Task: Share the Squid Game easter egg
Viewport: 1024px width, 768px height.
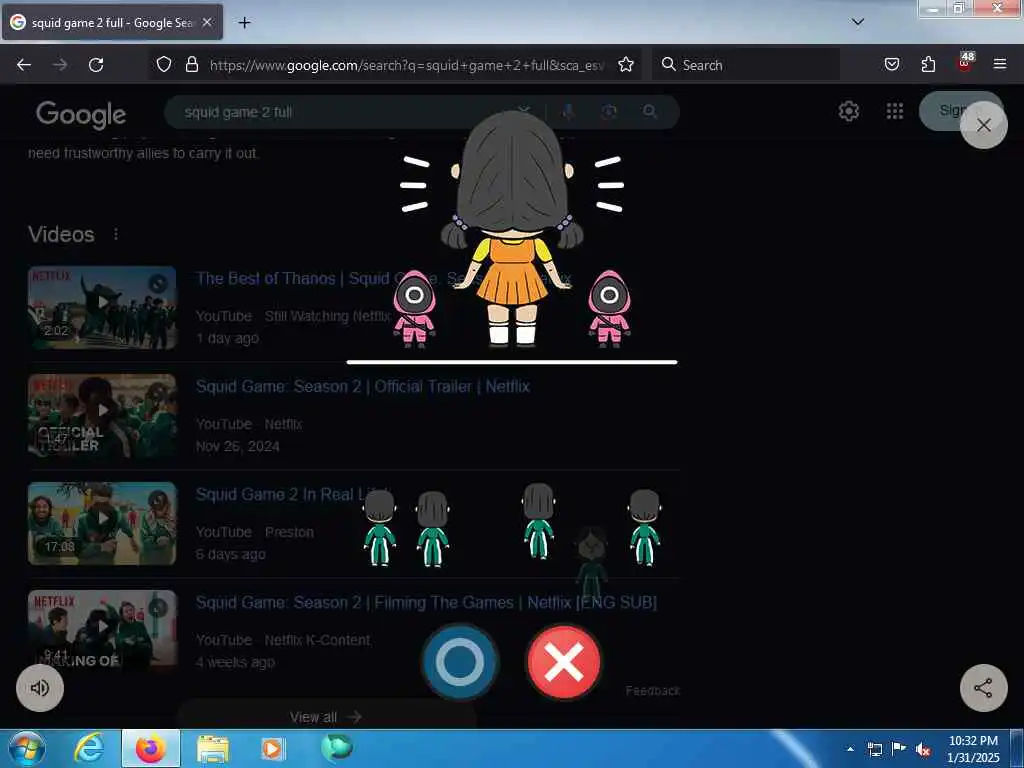Action: 984,688
